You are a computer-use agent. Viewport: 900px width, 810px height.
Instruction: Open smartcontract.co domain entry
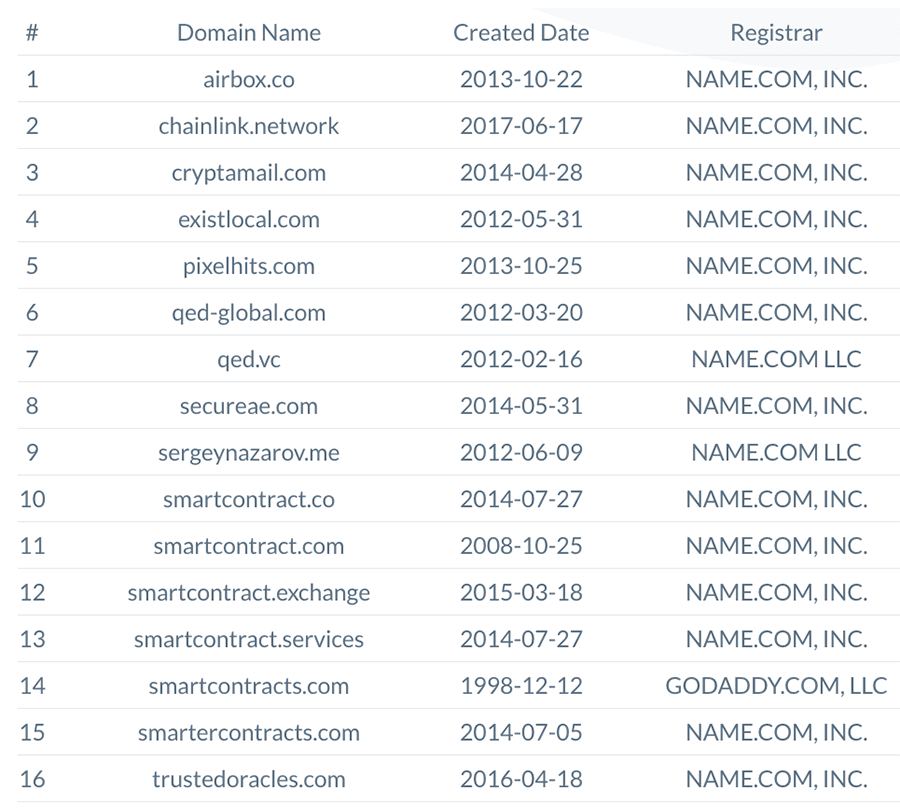[x=249, y=499]
